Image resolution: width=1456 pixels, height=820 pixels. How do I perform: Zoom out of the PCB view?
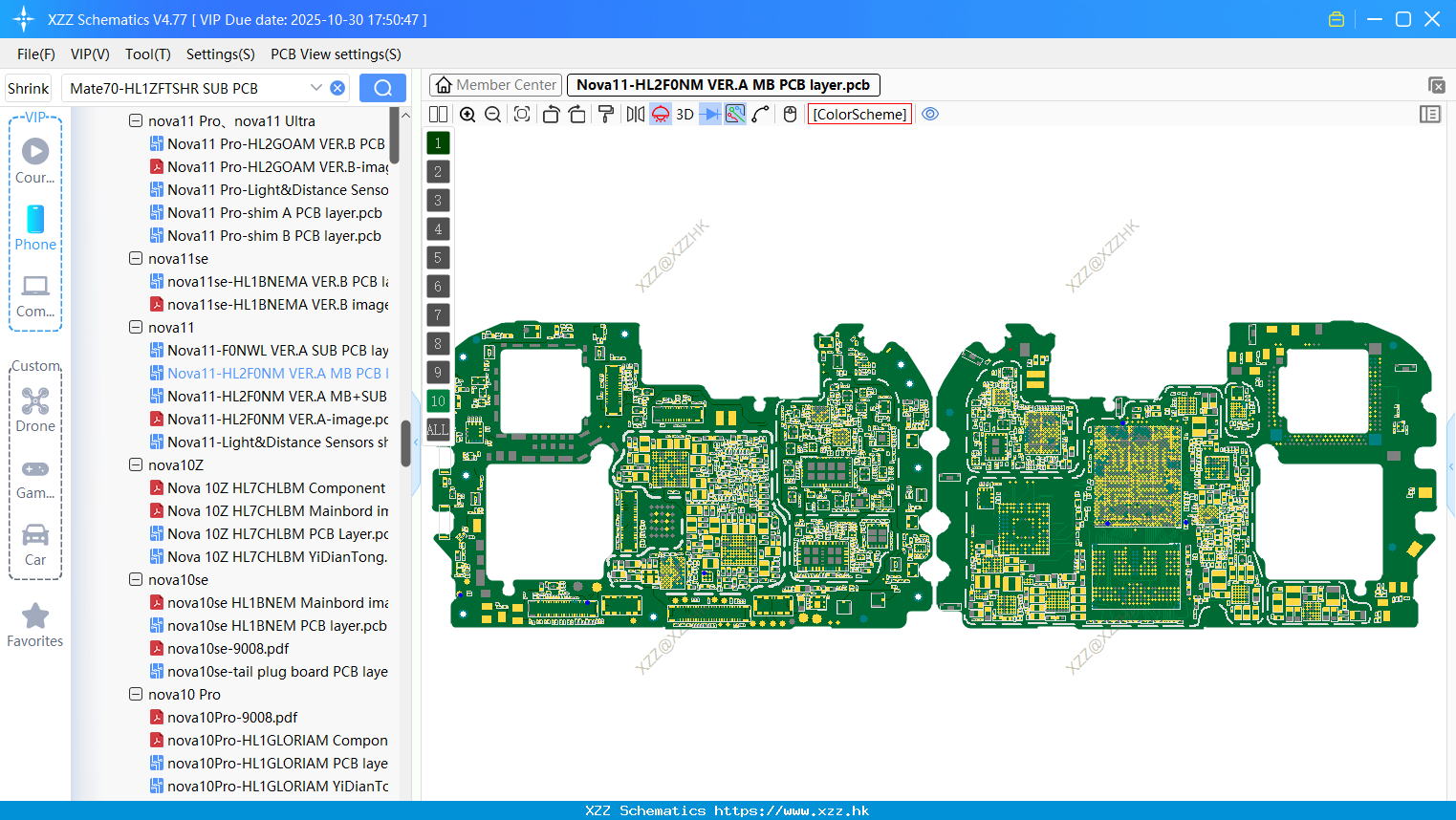pyautogui.click(x=493, y=115)
